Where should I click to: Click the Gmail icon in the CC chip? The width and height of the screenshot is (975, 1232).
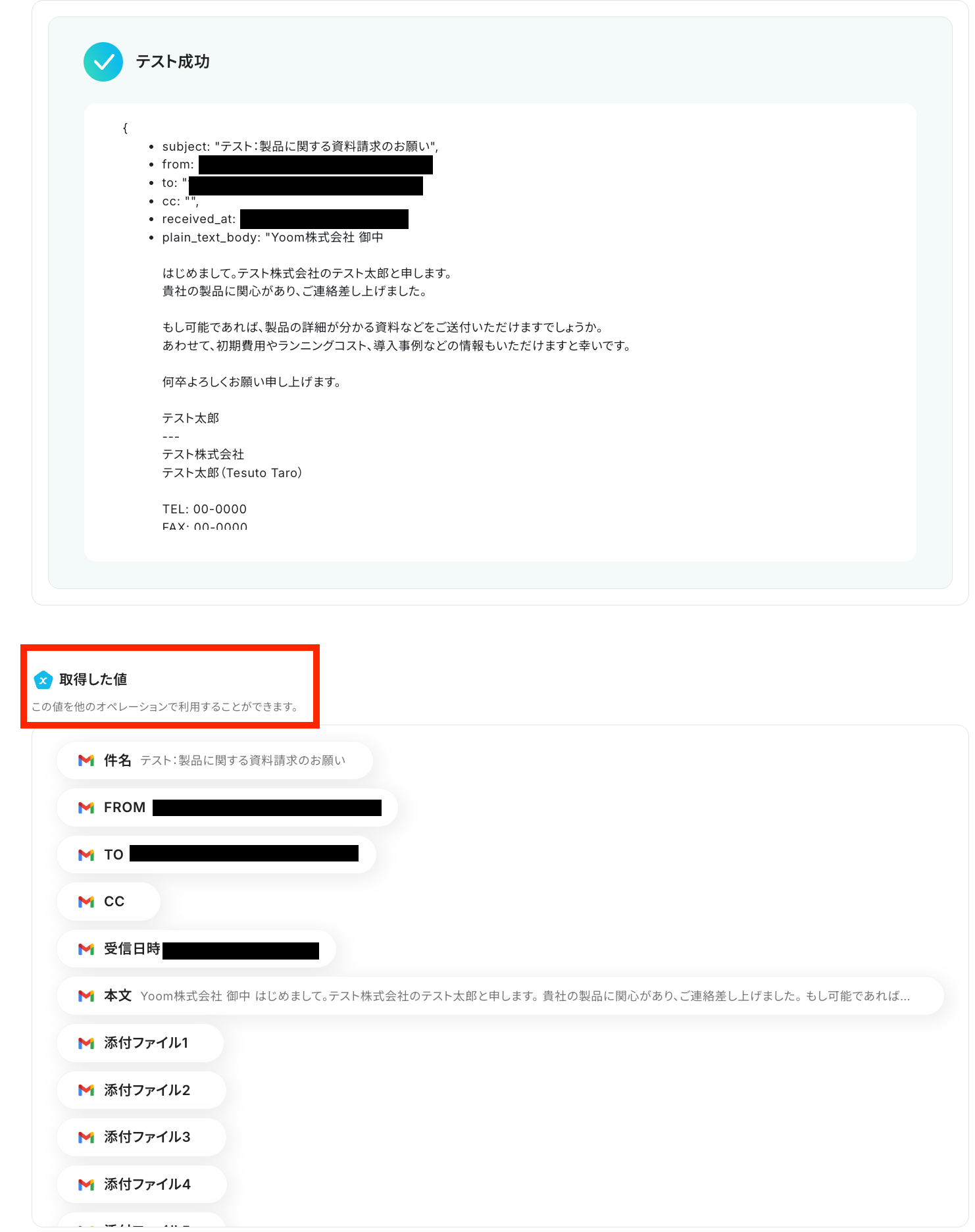pyautogui.click(x=86, y=902)
